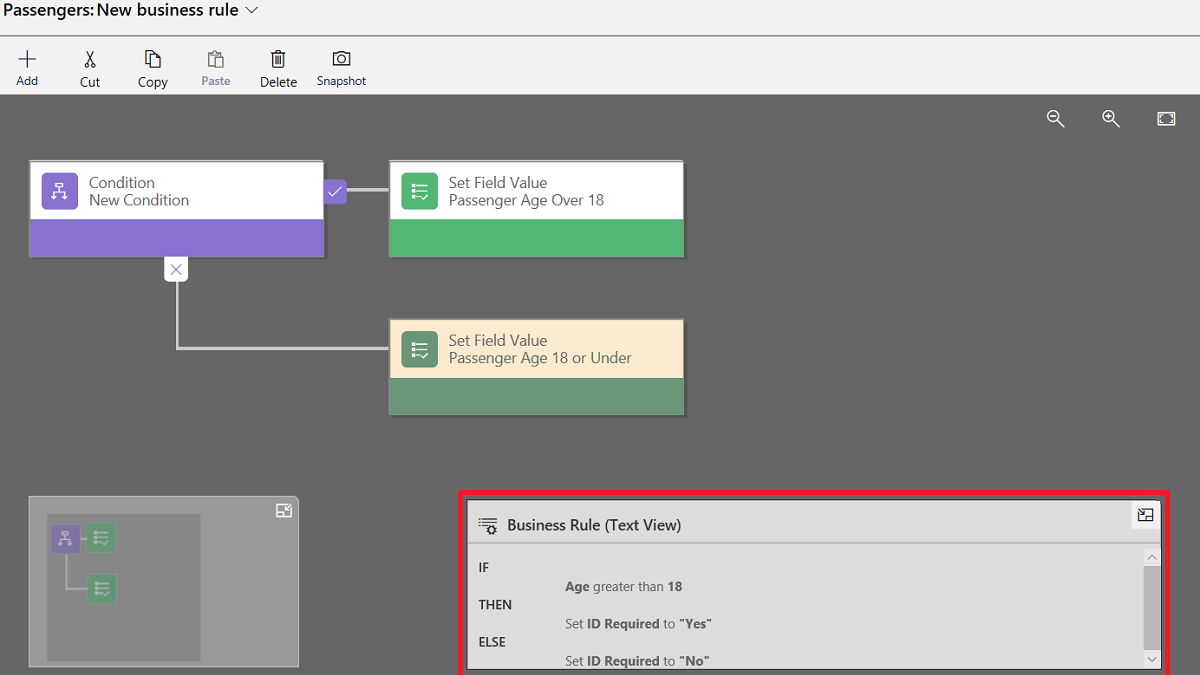Select the New Condition component

pos(176,191)
